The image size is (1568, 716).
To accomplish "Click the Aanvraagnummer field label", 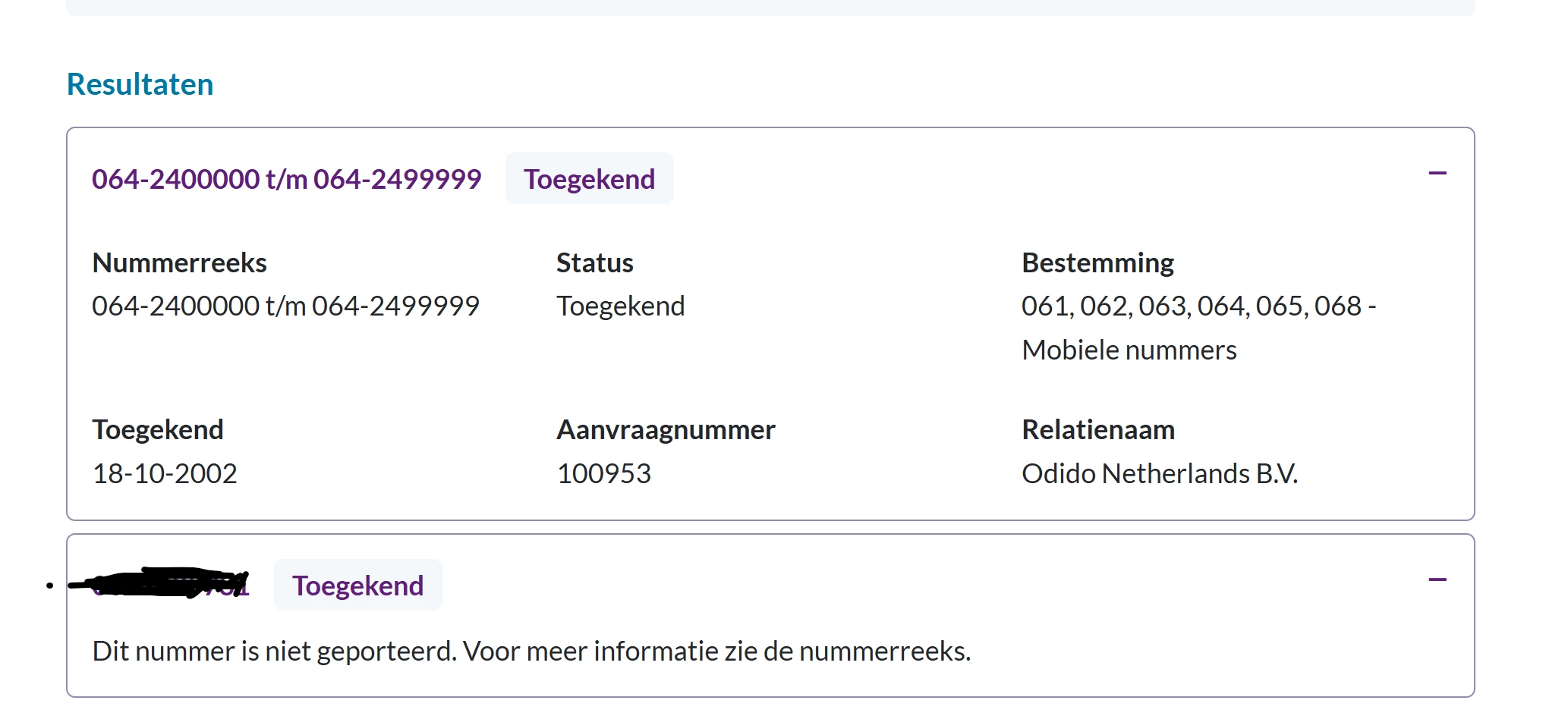I will 666,430.
